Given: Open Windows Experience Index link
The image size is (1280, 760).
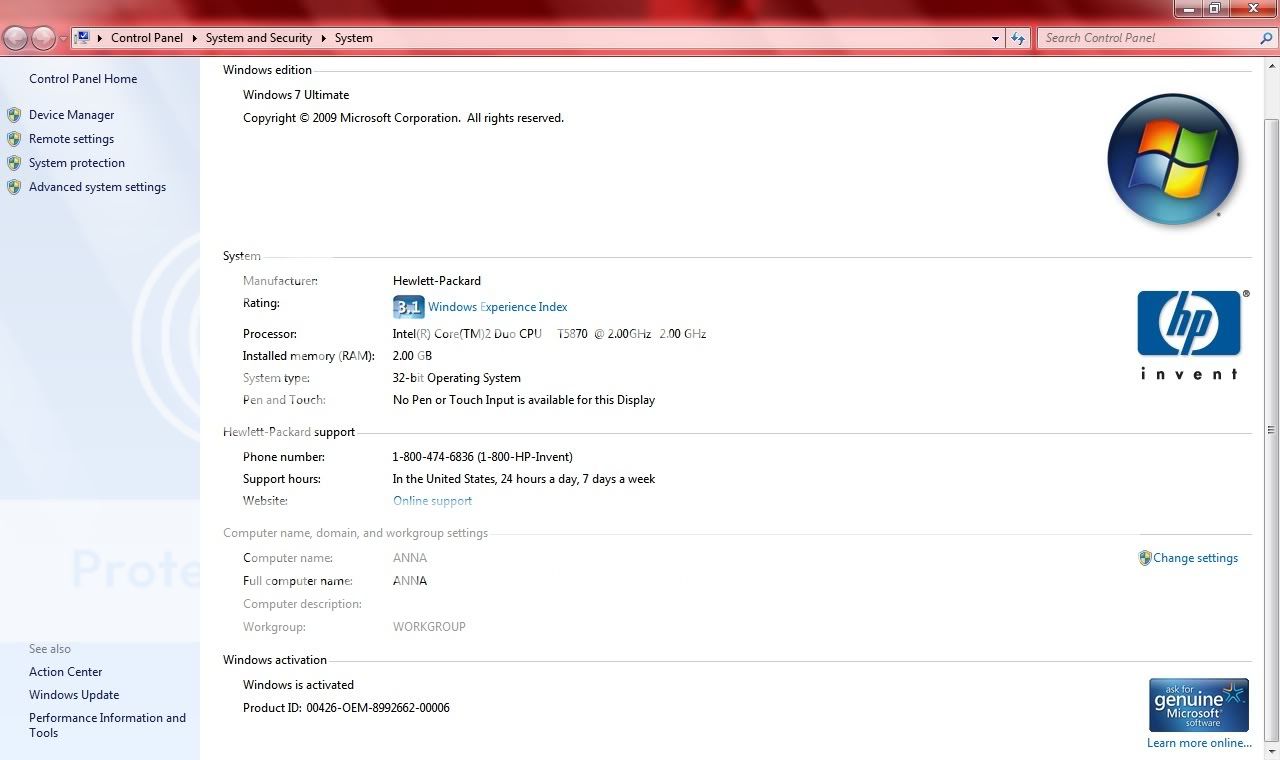Looking at the screenshot, I should click(x=498, y=307).
